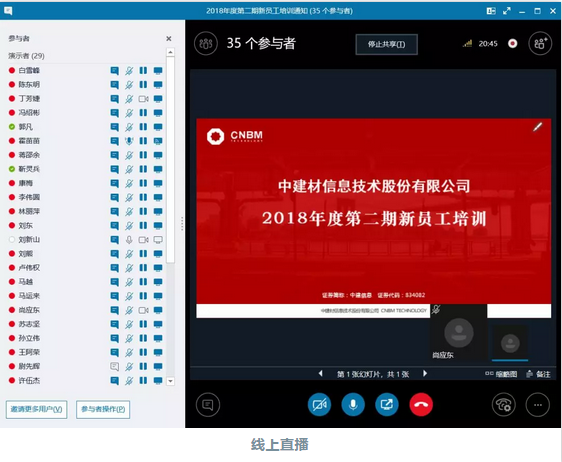Show slide 缩略图 thumbnails
Viewport: 562px width, 462px height.
501,374
